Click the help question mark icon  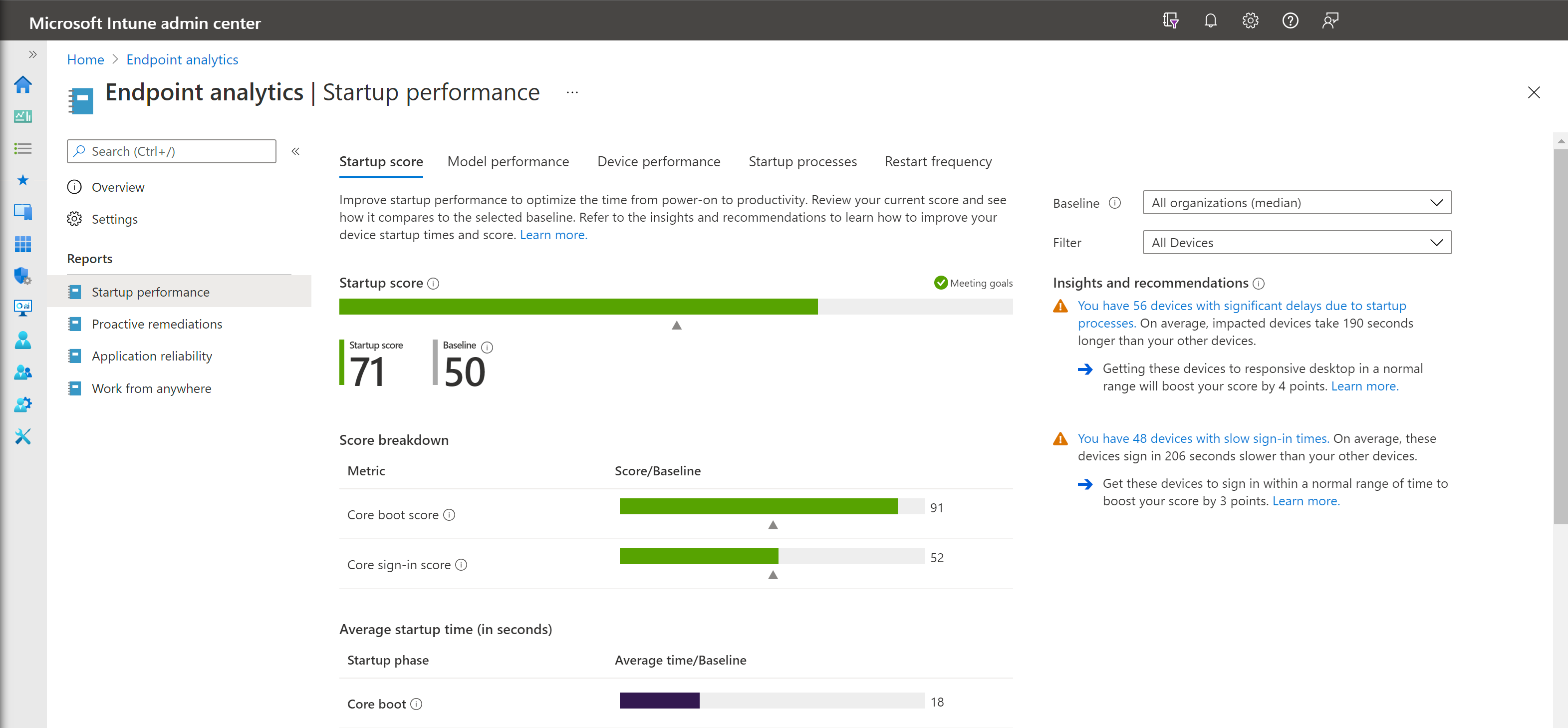pyautogui.click(x=1290, y=20)
